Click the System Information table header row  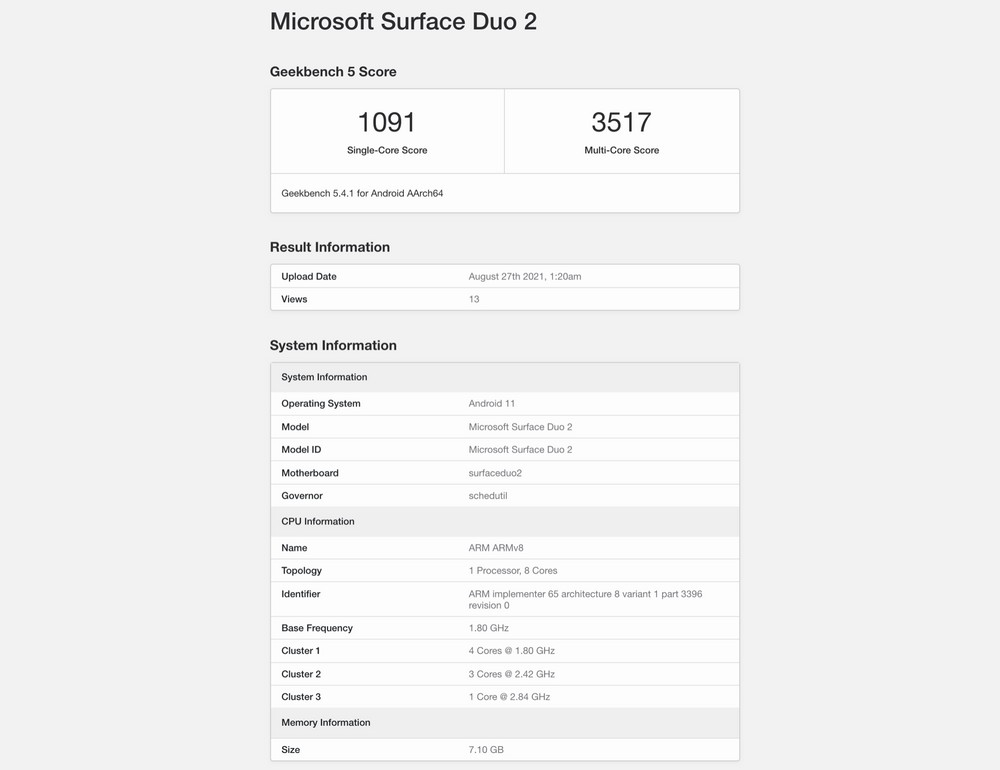505,377
